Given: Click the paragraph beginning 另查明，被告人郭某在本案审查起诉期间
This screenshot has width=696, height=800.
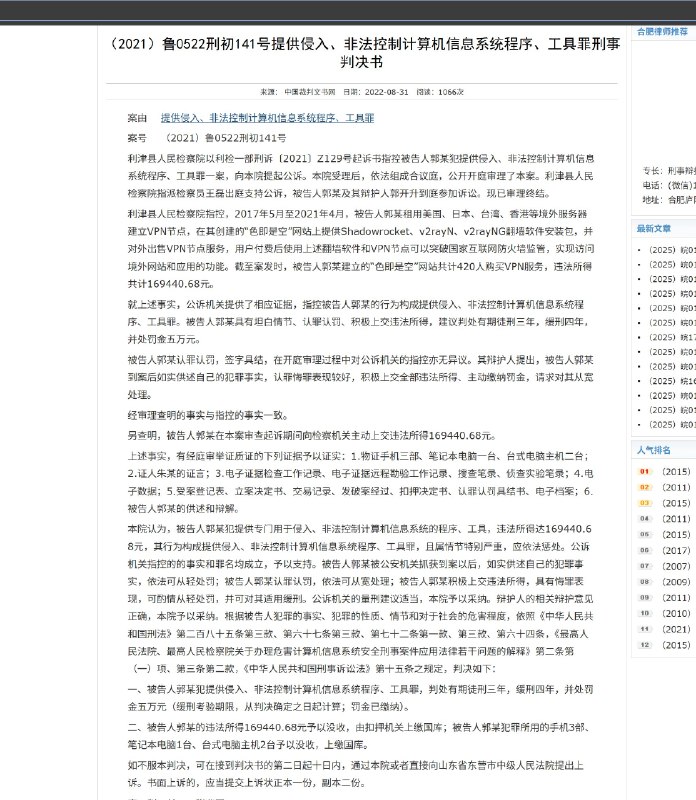Looking at the screenshot, I should pyautogui.click(x=312, y=436).
